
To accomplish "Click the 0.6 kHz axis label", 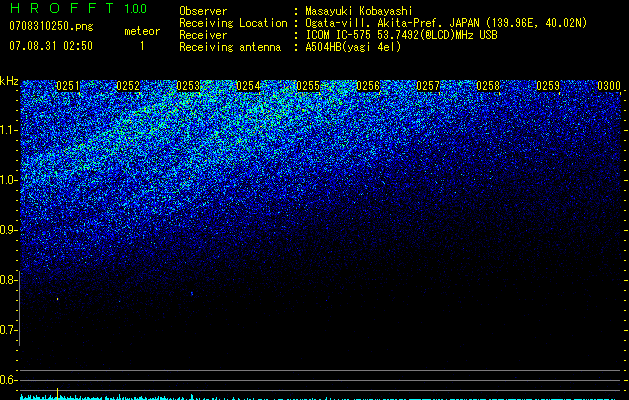I will [8, 380].
